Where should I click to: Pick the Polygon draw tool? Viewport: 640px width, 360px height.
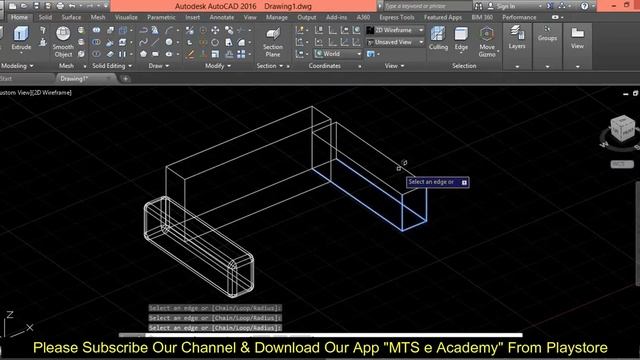pyautogui.click(x=143, y=54)
